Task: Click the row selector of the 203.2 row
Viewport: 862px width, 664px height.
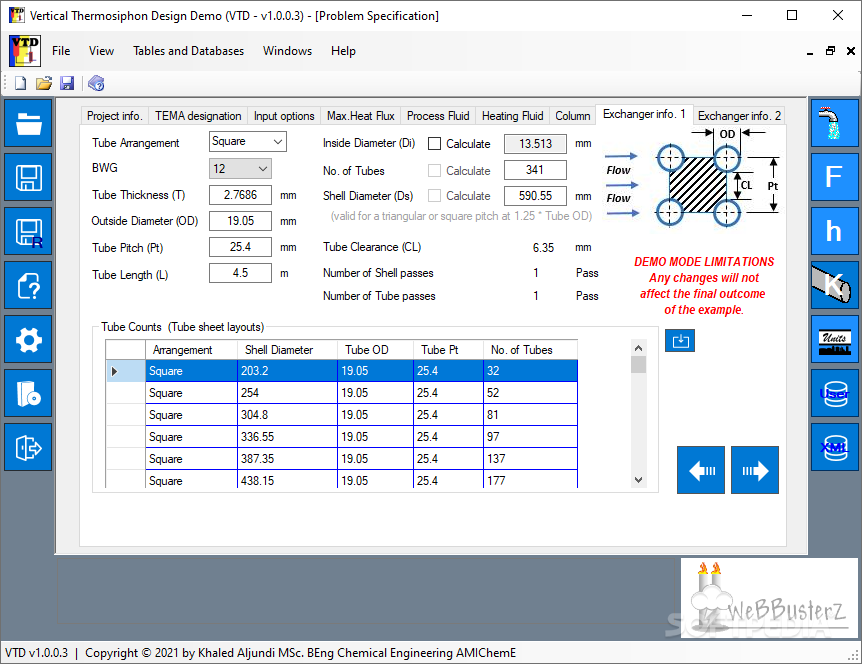Action: click(x=125, y=371)
